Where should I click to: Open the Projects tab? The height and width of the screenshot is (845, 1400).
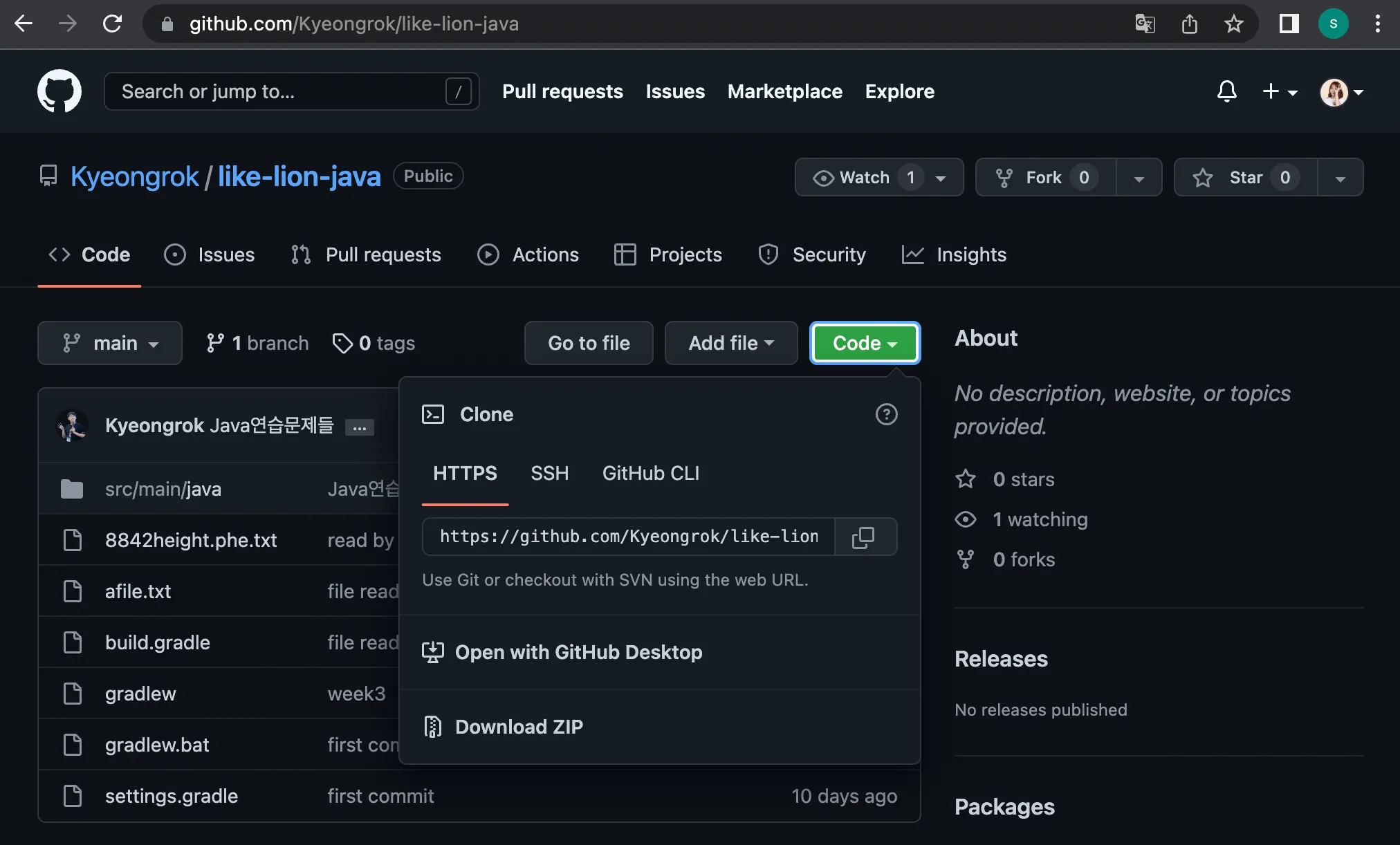pos(668,254)
